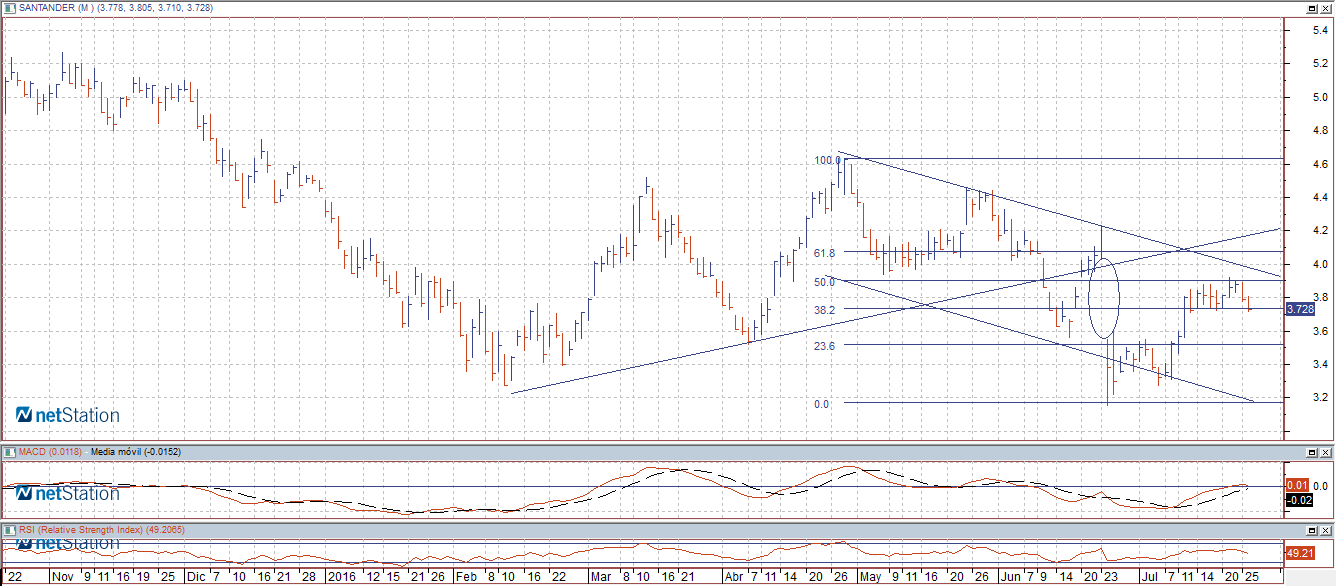The height and width of the screenshot is (586, 1336).
Task: Select the 61.8 Fibonacci level label
Action: [824, 253]
